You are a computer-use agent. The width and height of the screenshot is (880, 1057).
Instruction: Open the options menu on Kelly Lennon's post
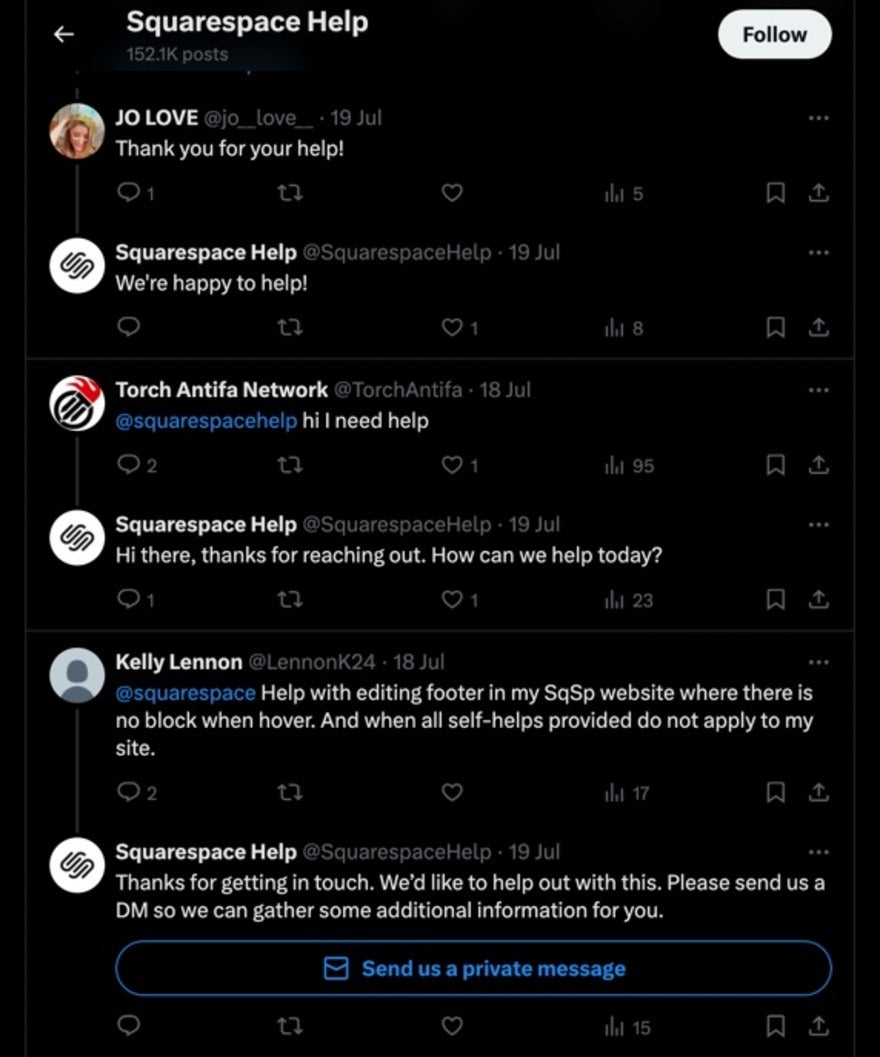click(818, 661)
